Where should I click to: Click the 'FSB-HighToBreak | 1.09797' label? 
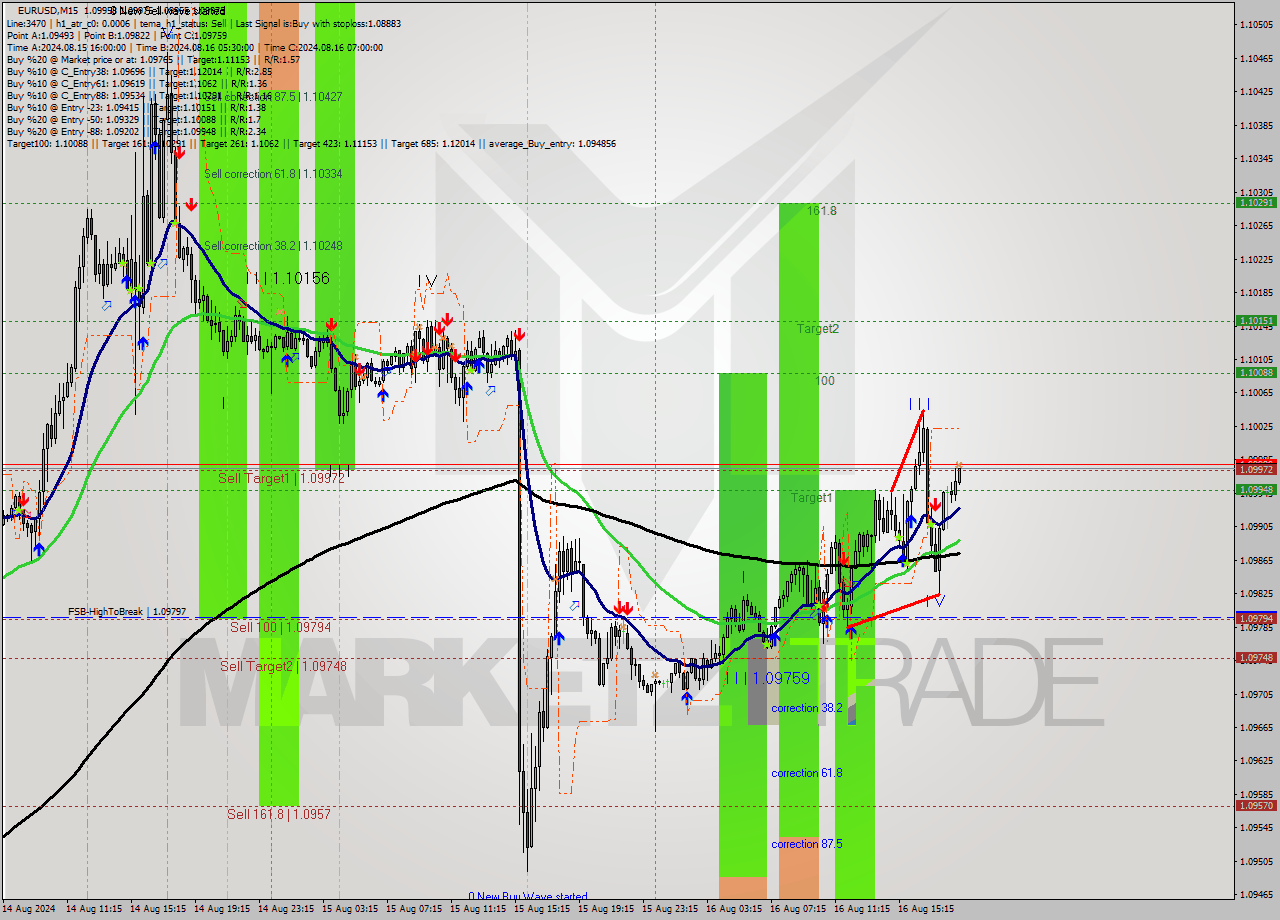127,611
